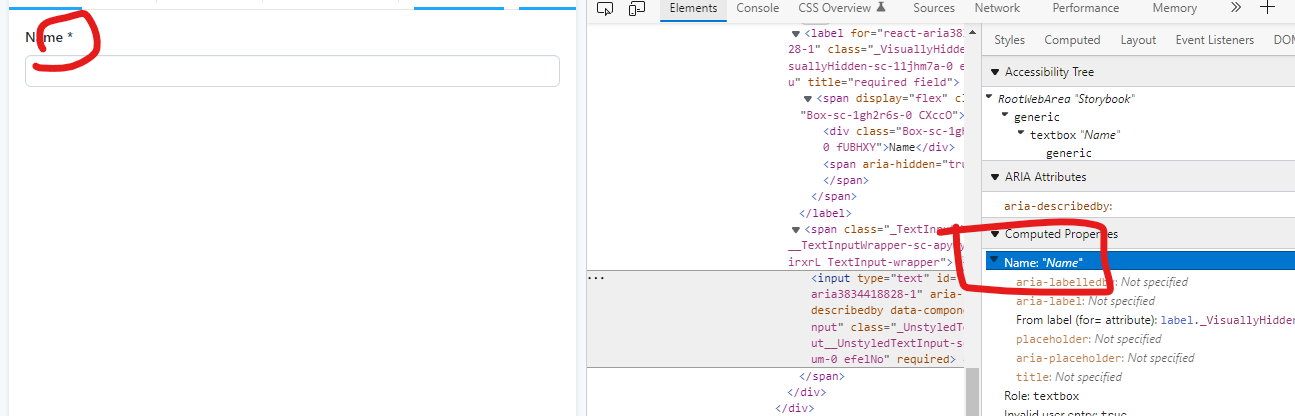Collapse the RootWebArea Storybook node

[x=991, y=98]
